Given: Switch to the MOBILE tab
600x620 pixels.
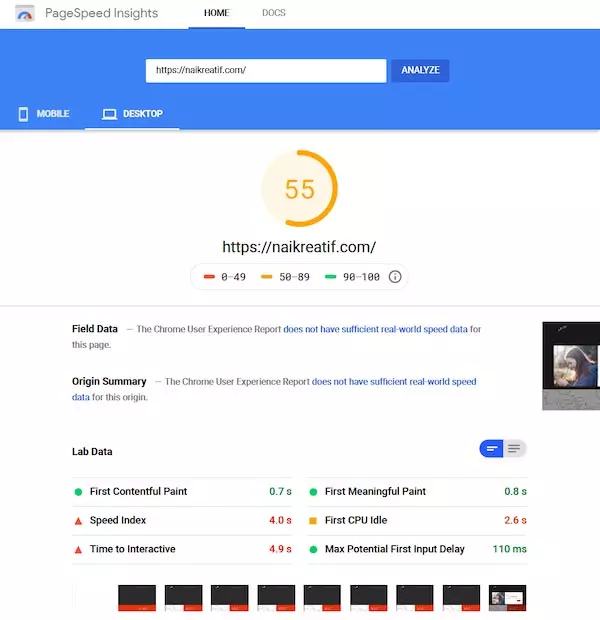Looking at the screenshot, I should (x=44, y=114).
